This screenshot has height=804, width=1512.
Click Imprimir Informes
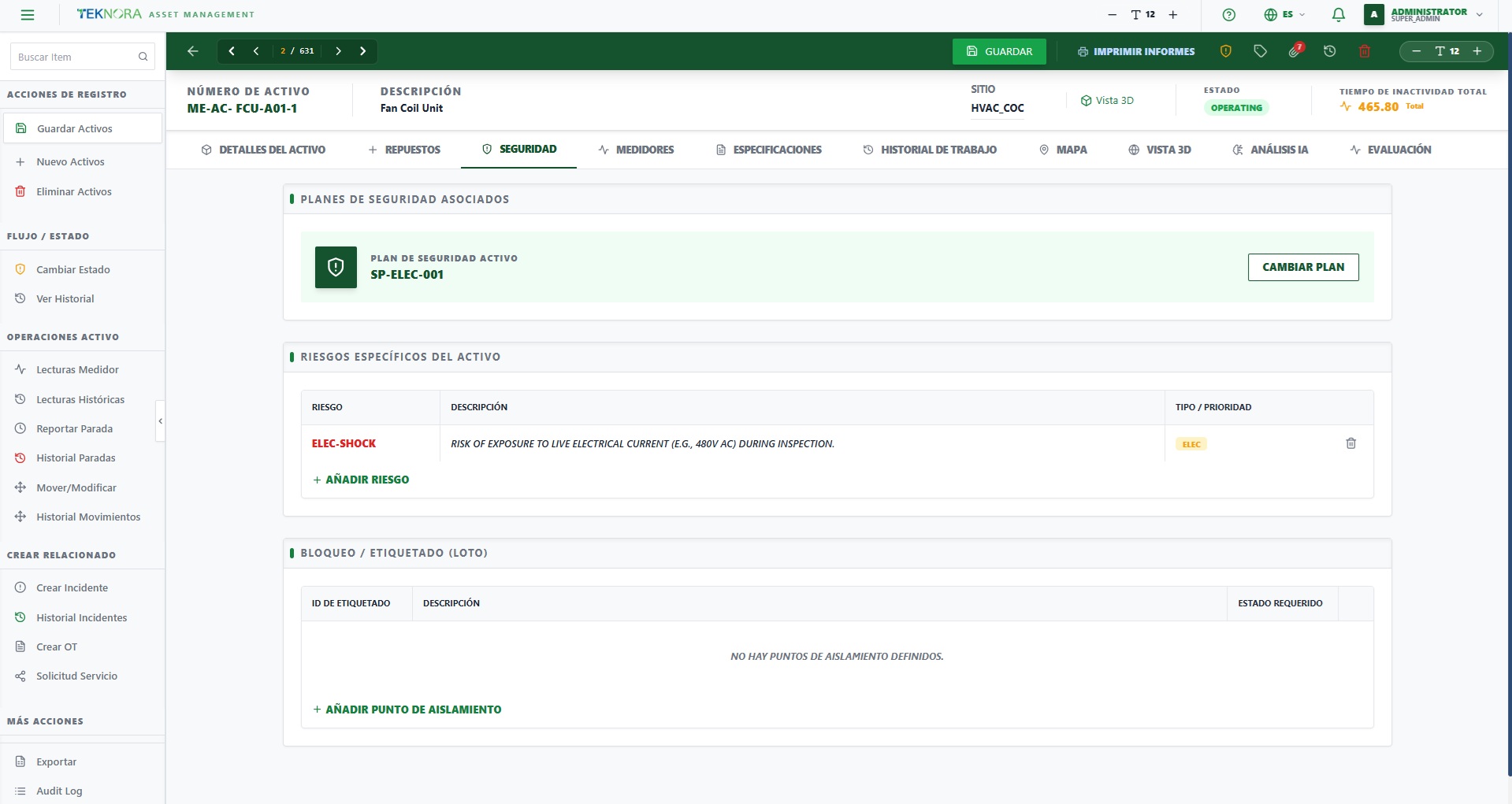click(1136, 51)
